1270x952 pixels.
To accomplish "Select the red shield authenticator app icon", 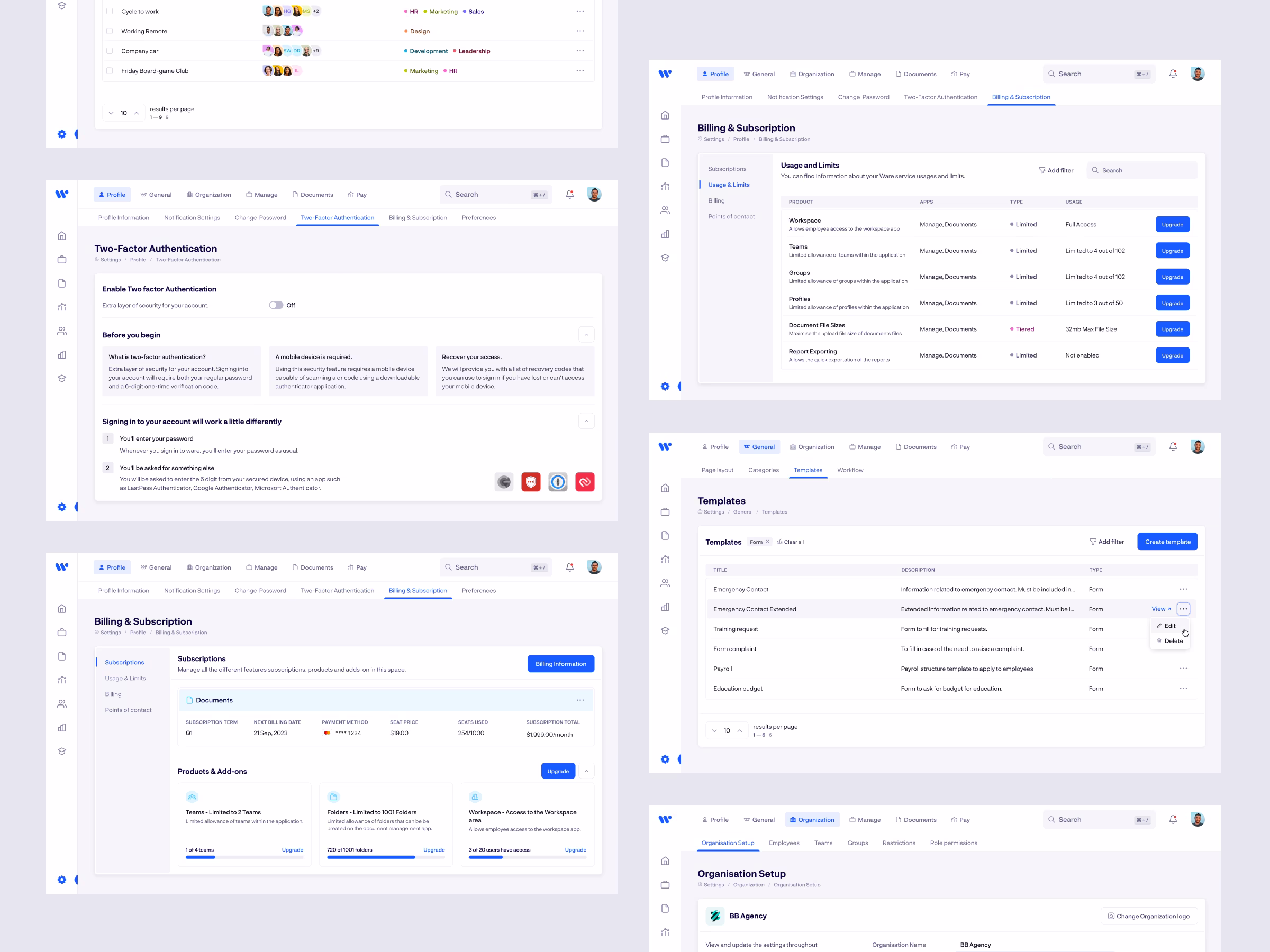I will (x=531, y=482).
